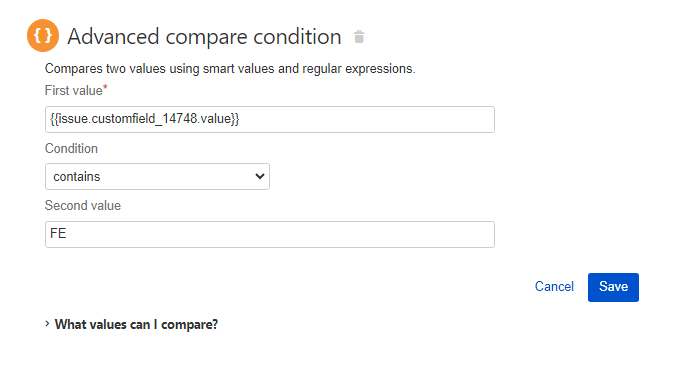
Task: Click the Advanced compare condition heading
Action: [x=204, y=36]
